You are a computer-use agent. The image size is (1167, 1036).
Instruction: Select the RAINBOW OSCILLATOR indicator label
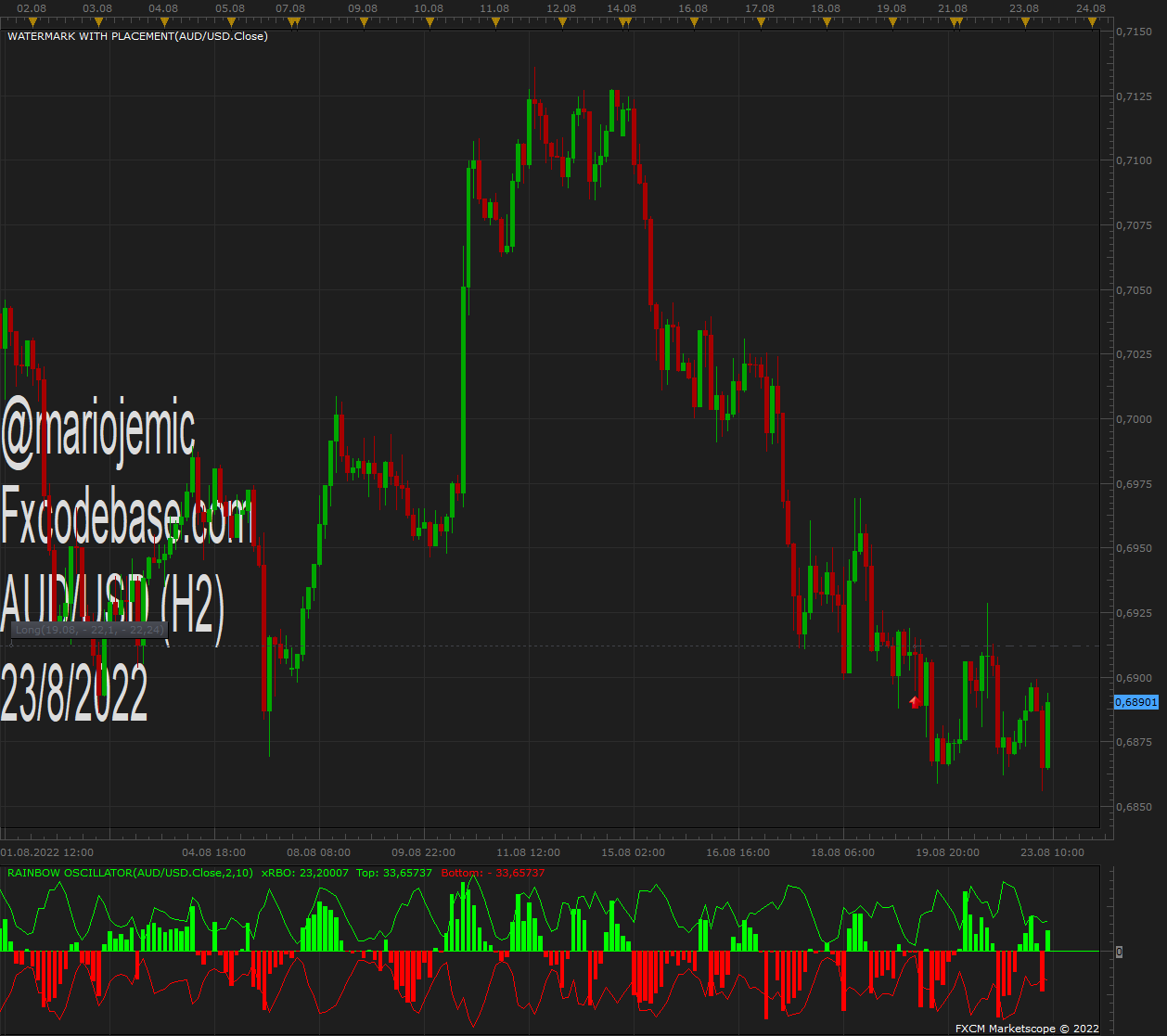(129, 873)
